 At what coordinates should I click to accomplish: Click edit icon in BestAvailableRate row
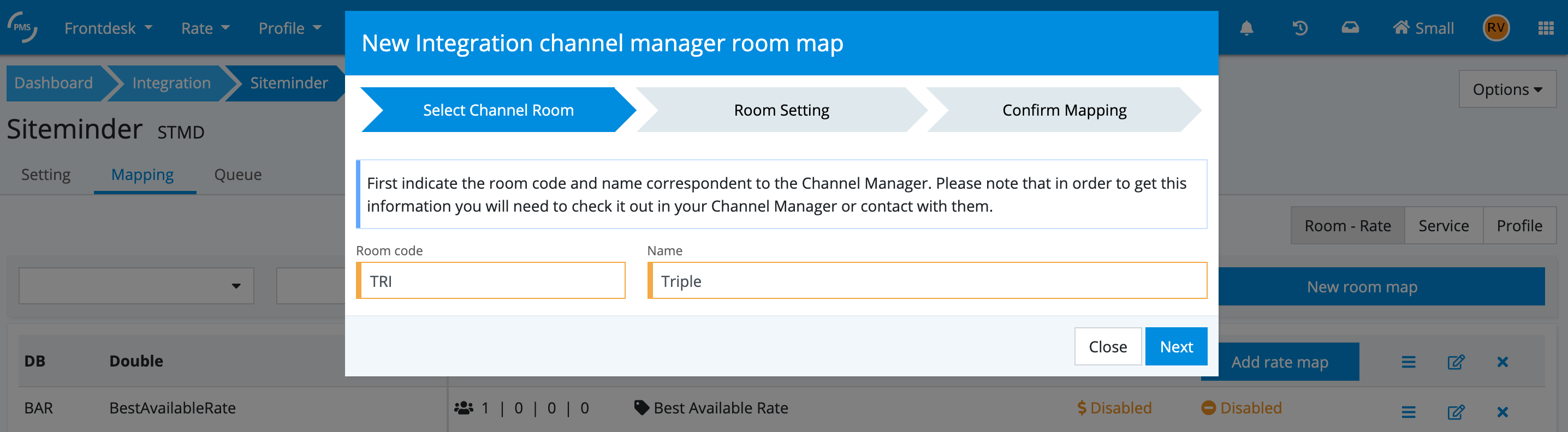(x=1456, y=412)
